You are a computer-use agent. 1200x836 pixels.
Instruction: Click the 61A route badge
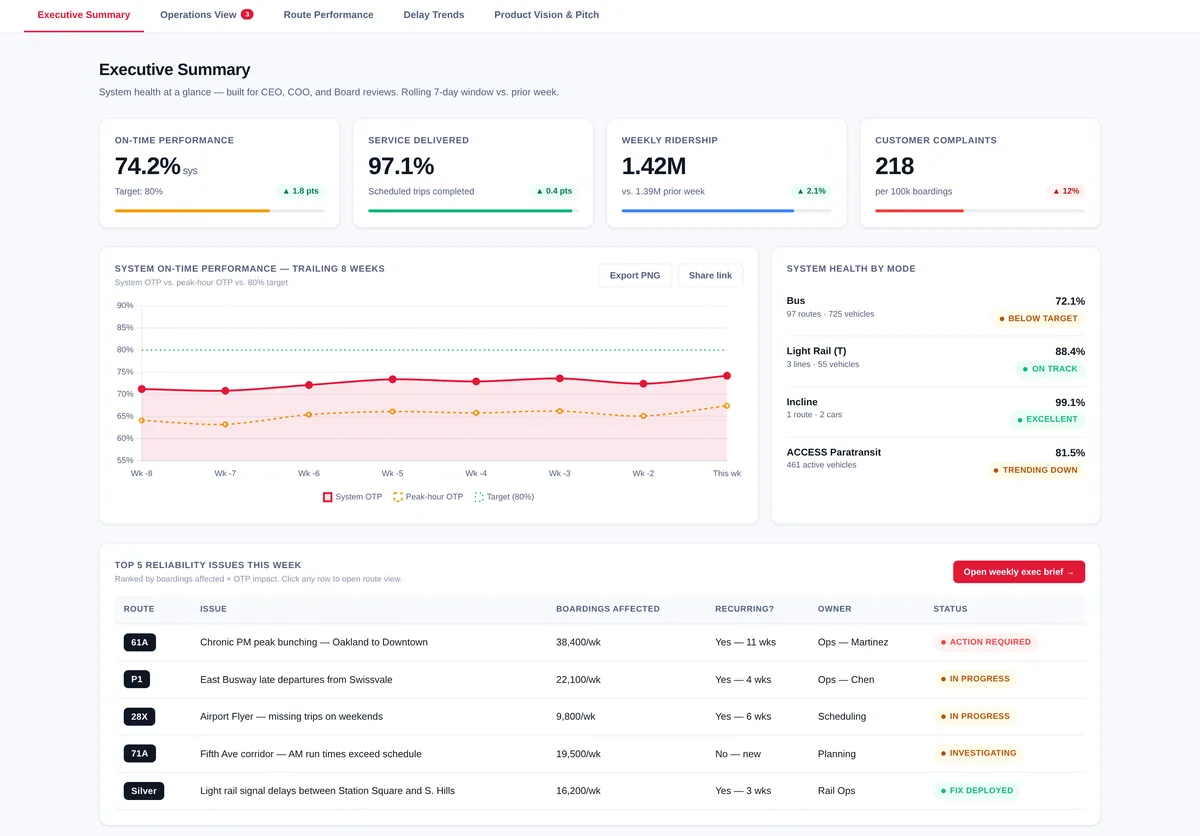pos(140,642)
